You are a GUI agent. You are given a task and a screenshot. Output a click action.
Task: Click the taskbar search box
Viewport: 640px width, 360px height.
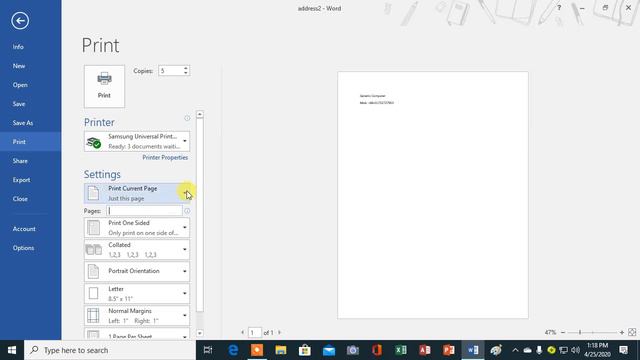pos(110,350)
